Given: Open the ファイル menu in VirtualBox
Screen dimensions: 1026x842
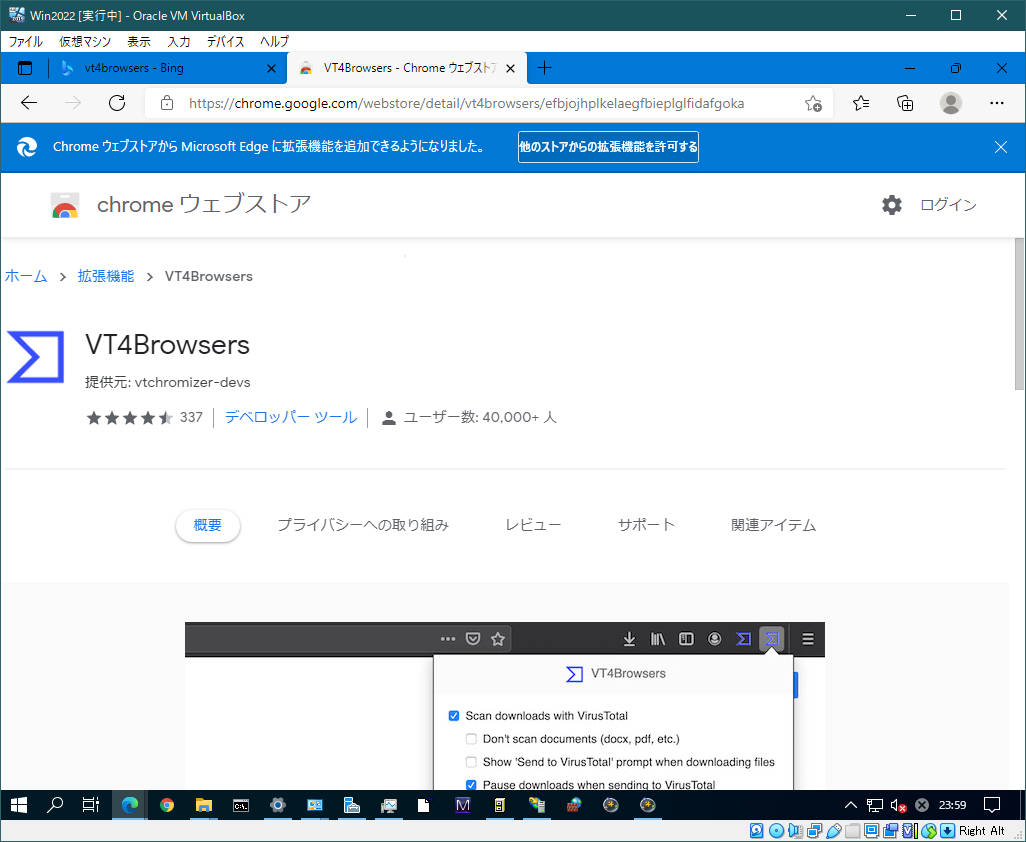Looking at the screenshot, I should (26, 42).
